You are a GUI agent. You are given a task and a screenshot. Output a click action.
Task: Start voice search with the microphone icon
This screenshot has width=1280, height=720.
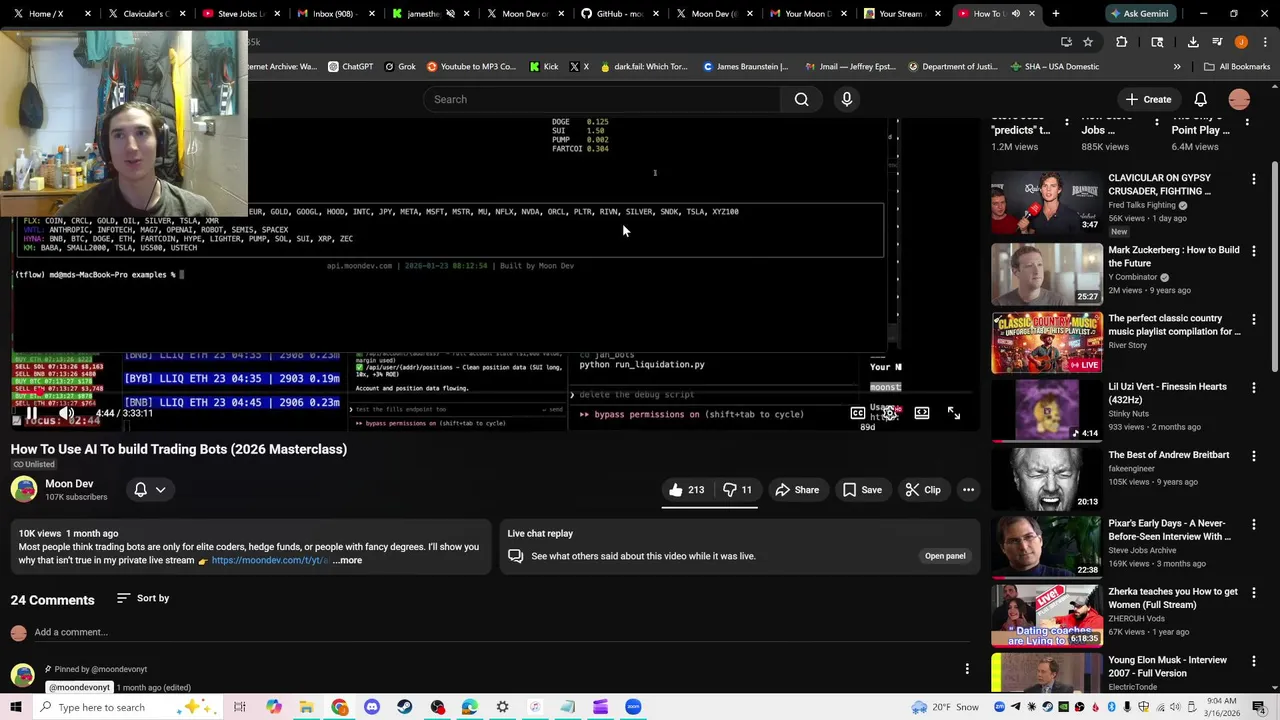tap(847, 99)
